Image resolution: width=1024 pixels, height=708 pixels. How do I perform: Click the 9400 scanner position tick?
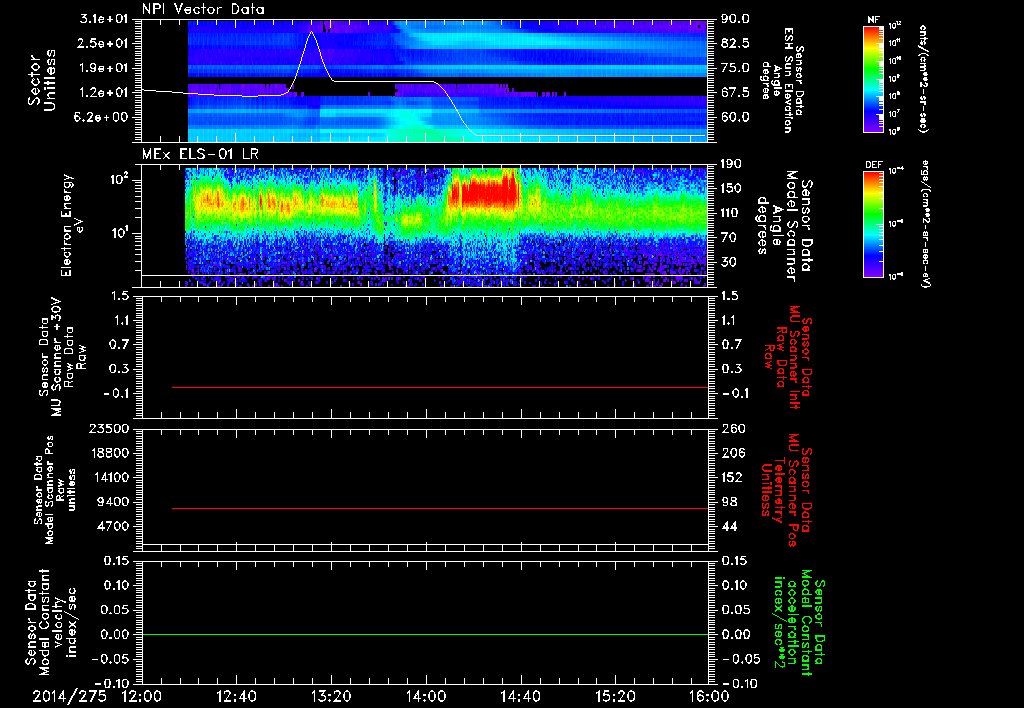point(113,502)
